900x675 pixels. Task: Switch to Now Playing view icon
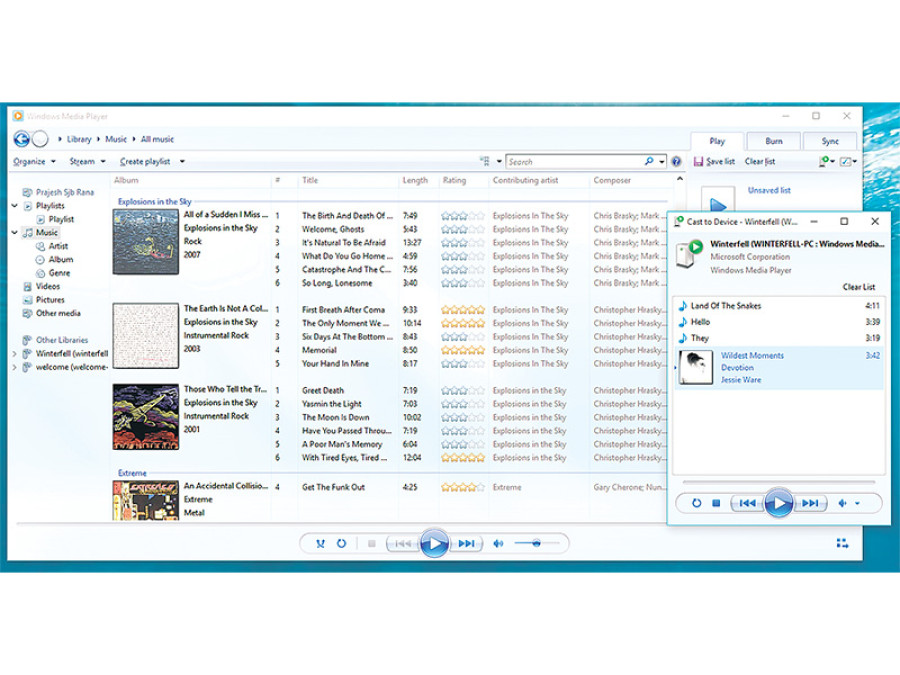[x=842, y=543]
